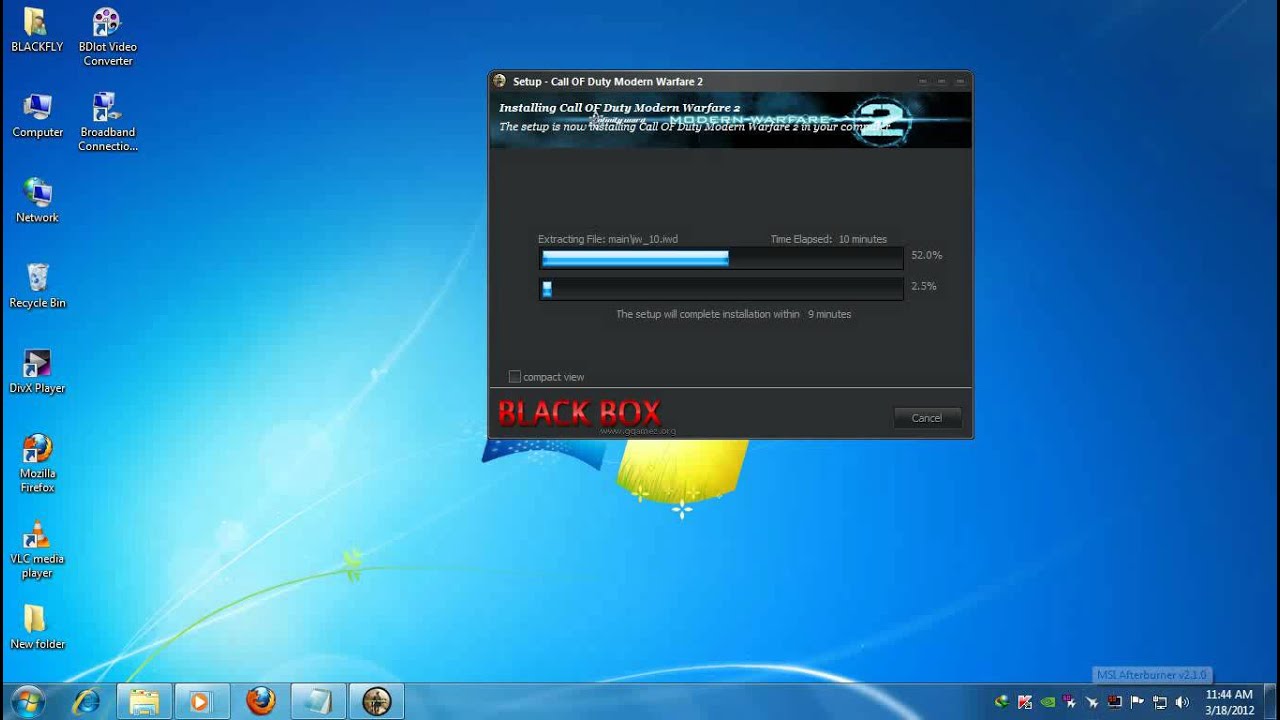Click the 52.0% percentage label

(927, 256)
